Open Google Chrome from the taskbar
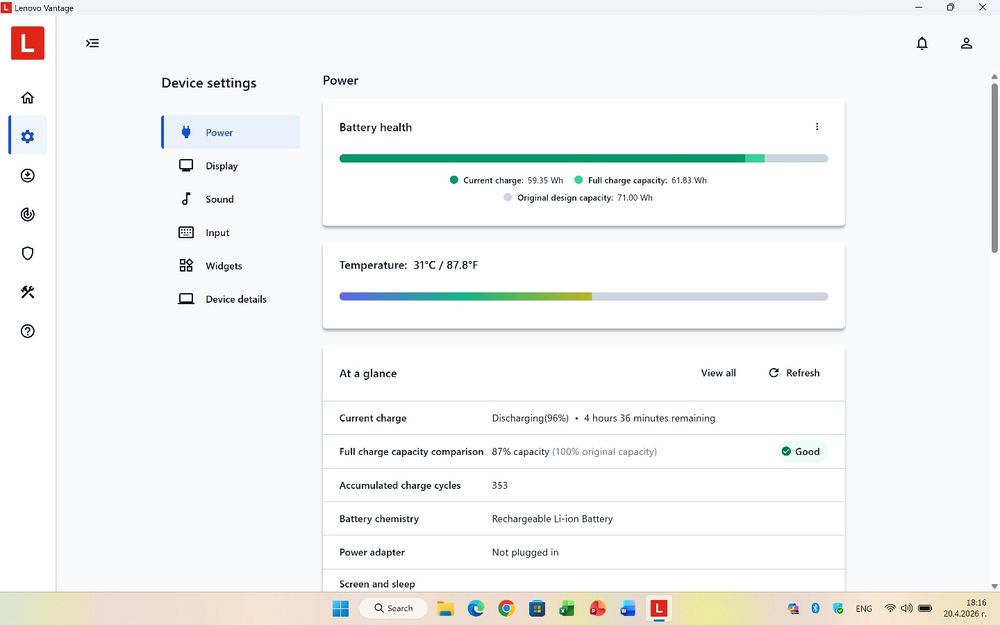1000x625 pixels. tap(506, 608)
